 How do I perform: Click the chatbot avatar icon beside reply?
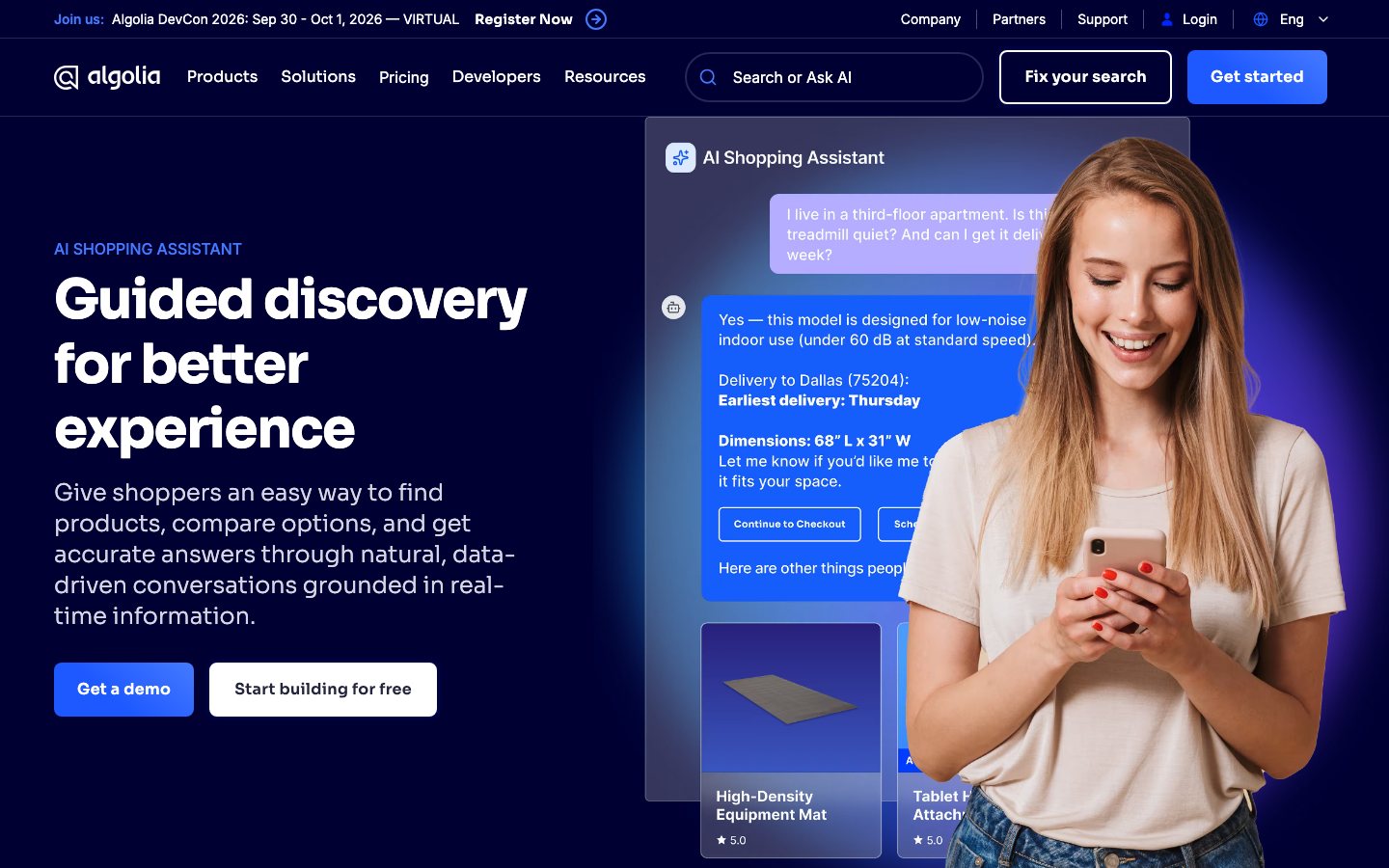pyautogui.click(x=673, y=307)
